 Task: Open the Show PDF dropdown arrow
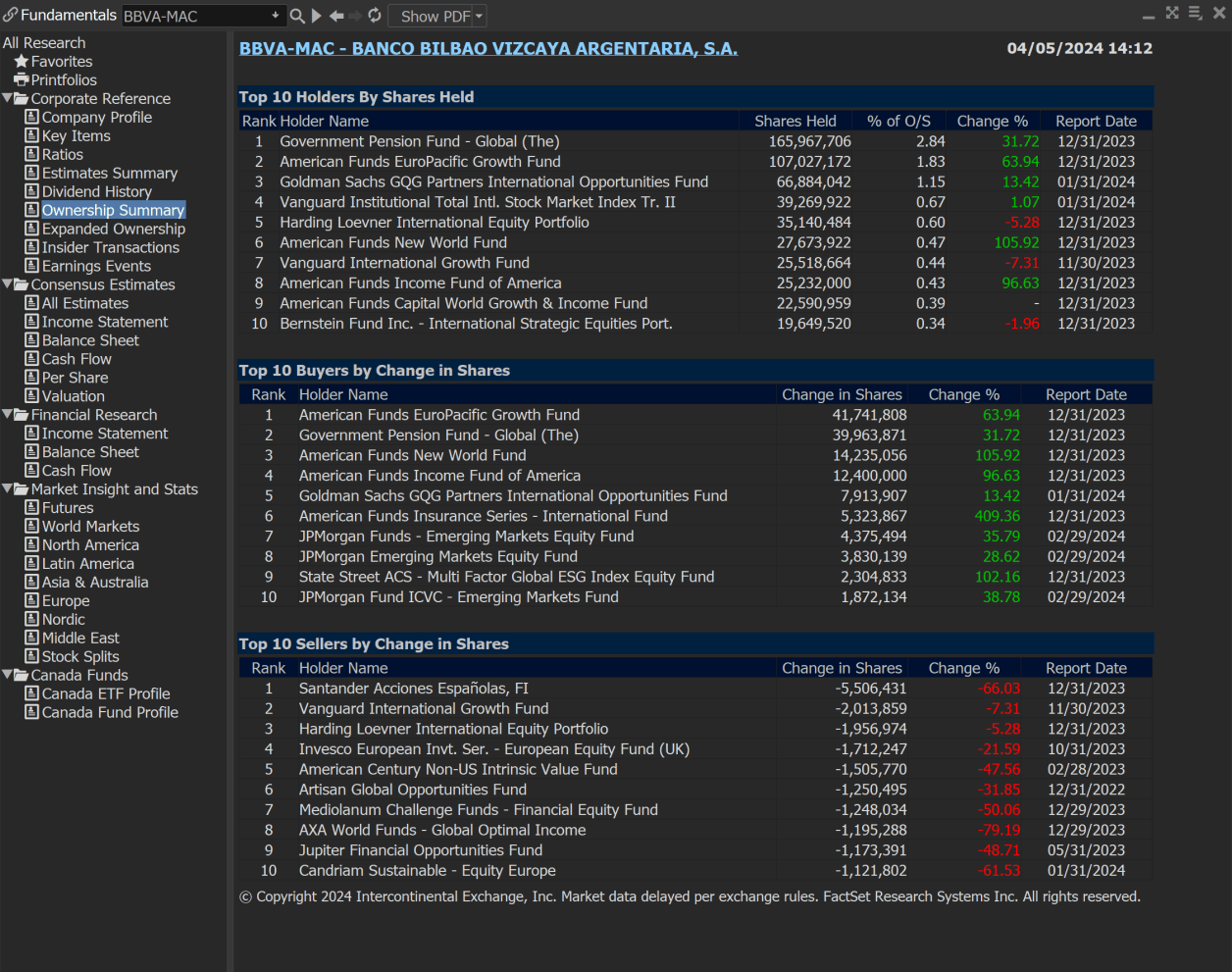(479, 17)
